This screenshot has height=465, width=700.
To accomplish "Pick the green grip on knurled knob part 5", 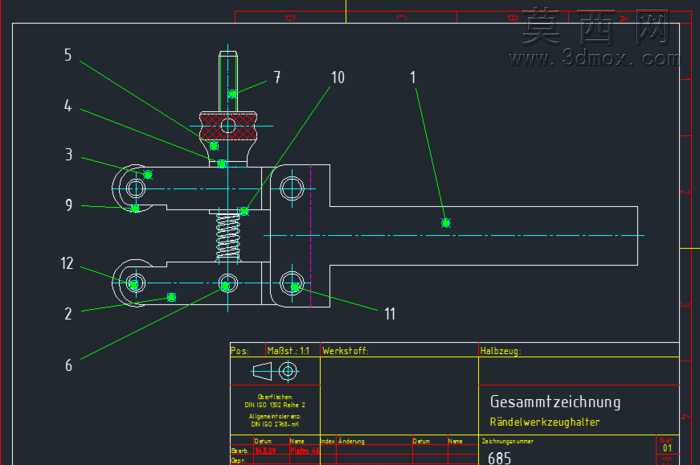I will [214, 146].
